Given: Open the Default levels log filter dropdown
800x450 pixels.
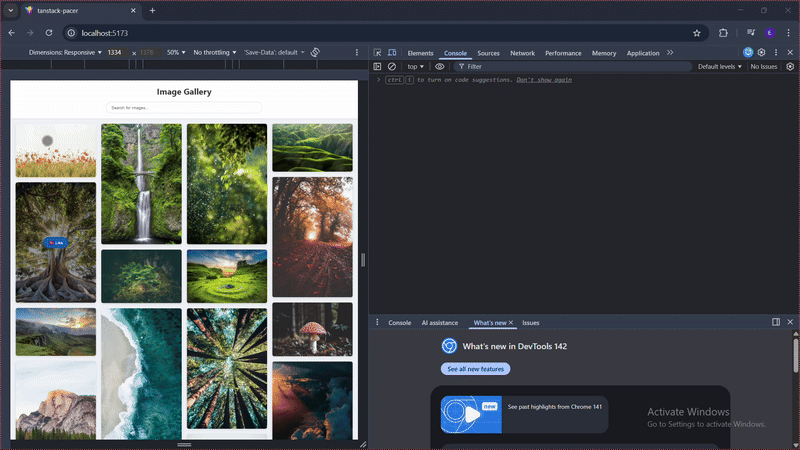Looking at the screenshot, I should (720, 67).
